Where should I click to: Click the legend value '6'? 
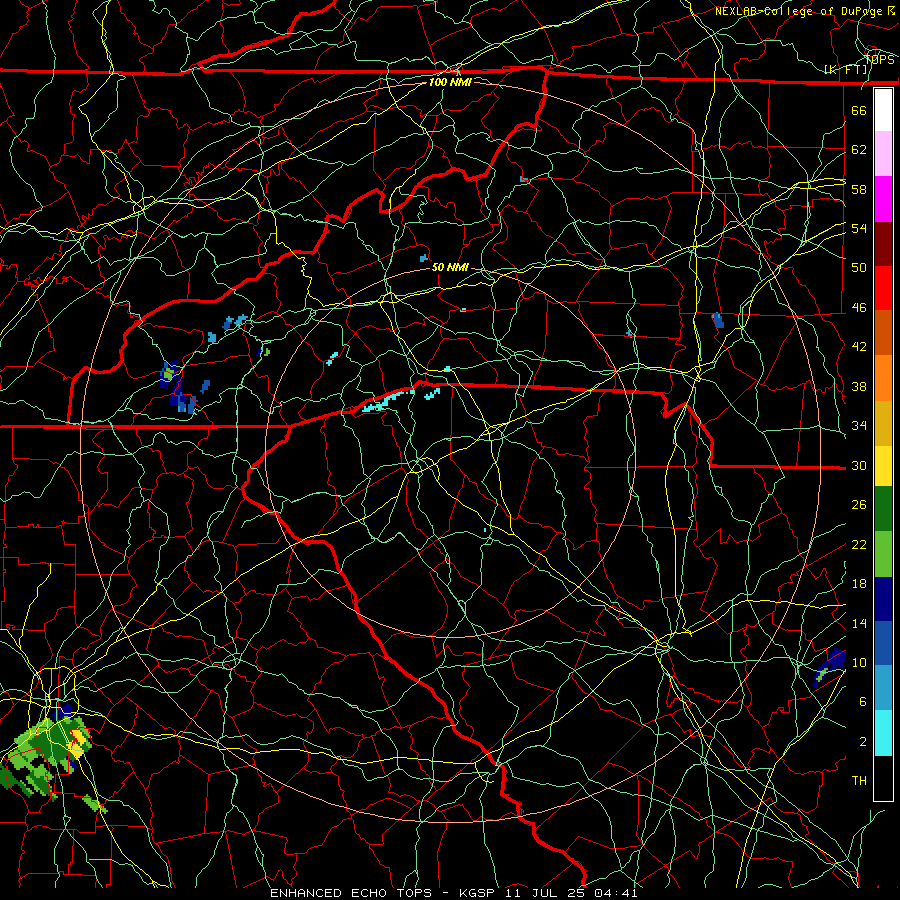click(x=863, y=702)
